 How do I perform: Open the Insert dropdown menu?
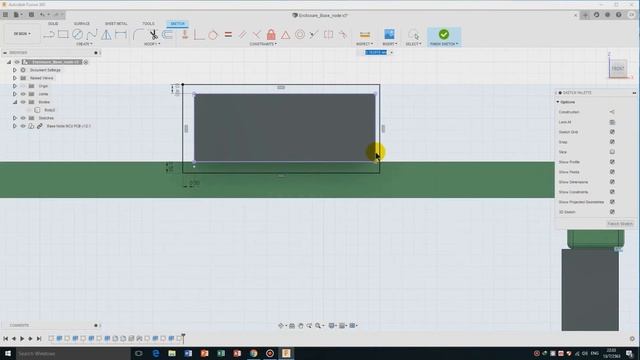coord(389,44)
